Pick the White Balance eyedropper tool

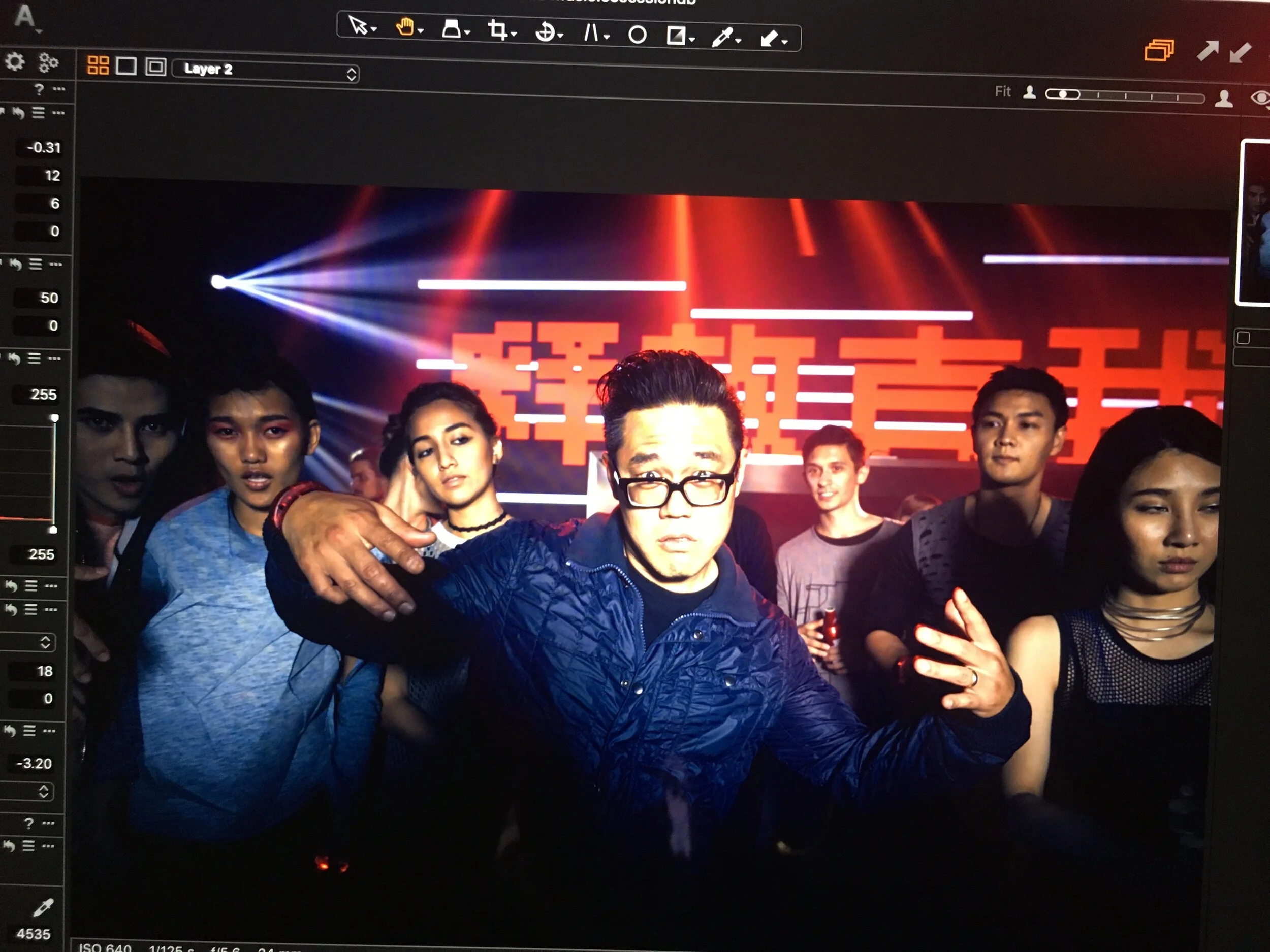(x=722, y=38)
